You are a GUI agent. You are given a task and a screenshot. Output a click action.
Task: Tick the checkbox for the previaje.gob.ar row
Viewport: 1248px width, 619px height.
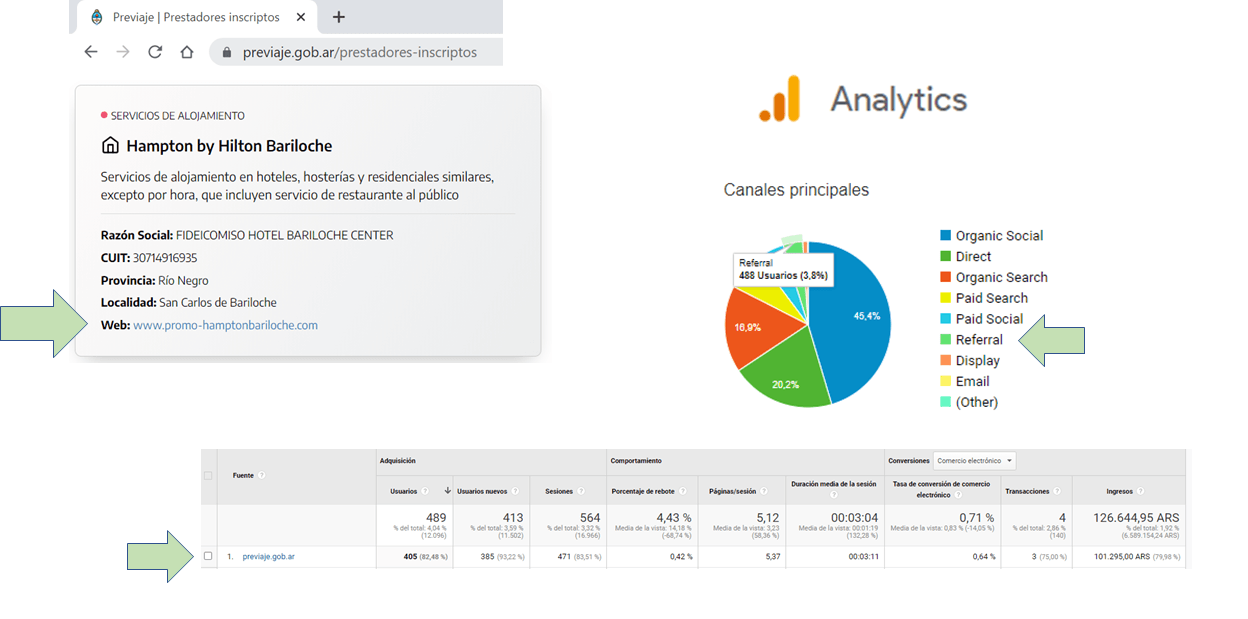208,556
